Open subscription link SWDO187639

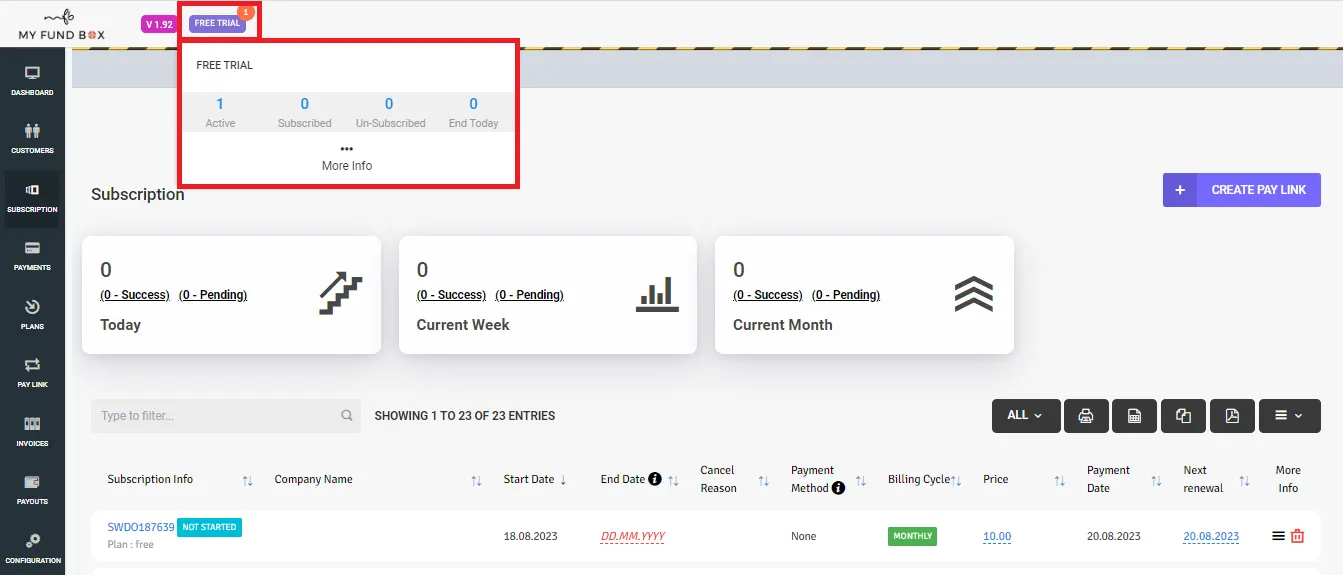[141, 527]
